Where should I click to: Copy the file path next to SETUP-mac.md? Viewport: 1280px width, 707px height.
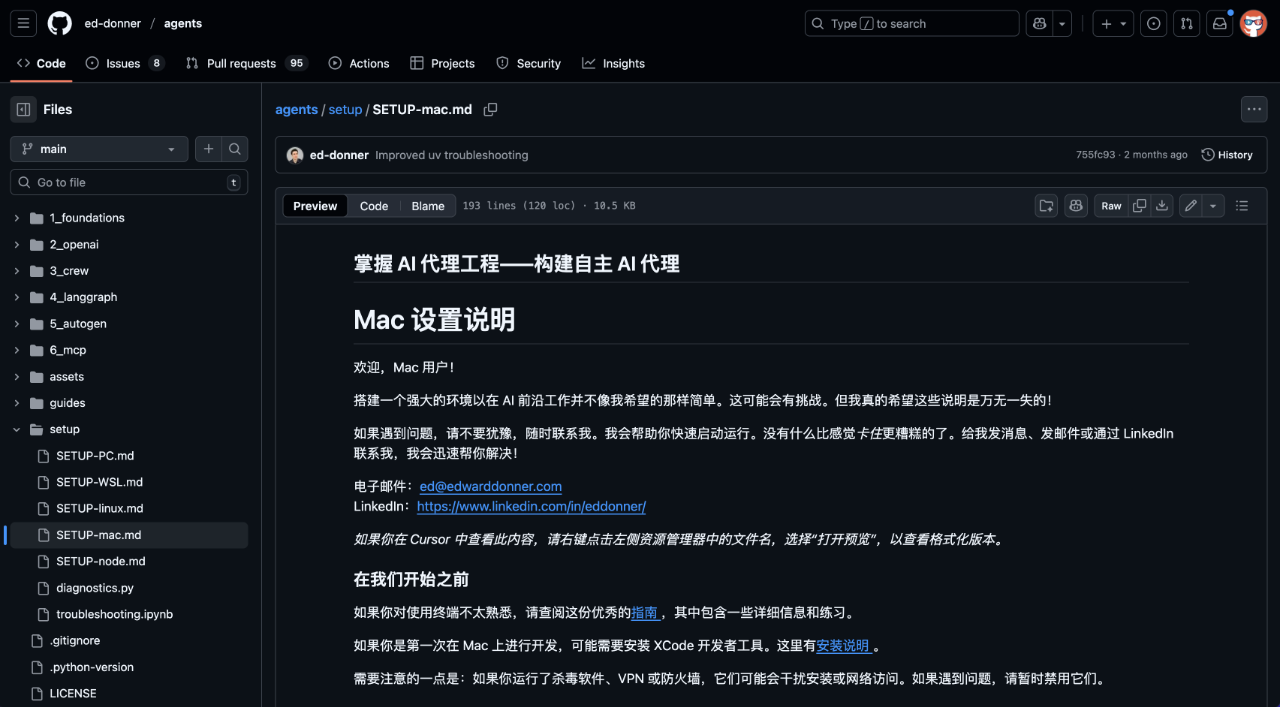point(490,110)
